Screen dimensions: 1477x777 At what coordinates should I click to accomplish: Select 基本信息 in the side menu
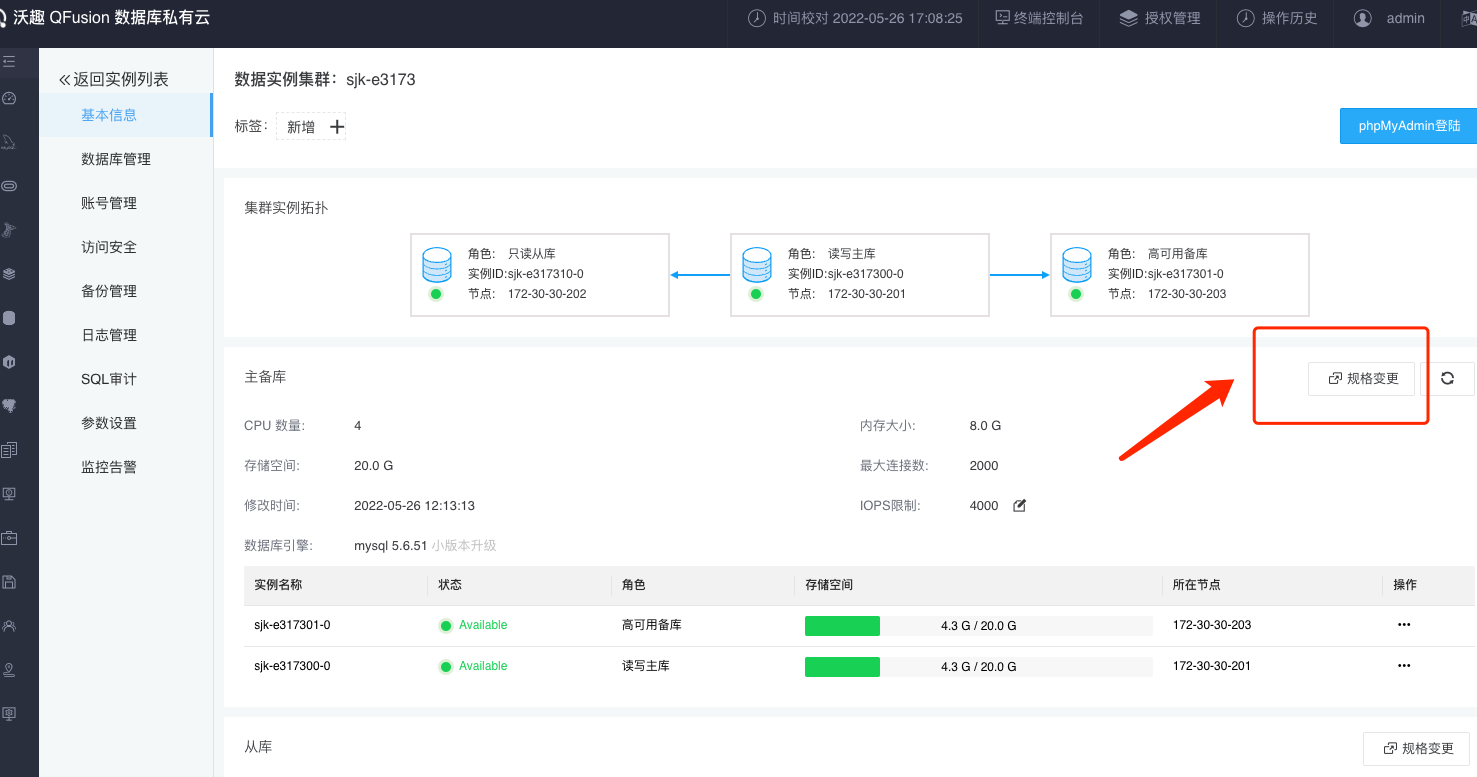[x=126, y=115]
